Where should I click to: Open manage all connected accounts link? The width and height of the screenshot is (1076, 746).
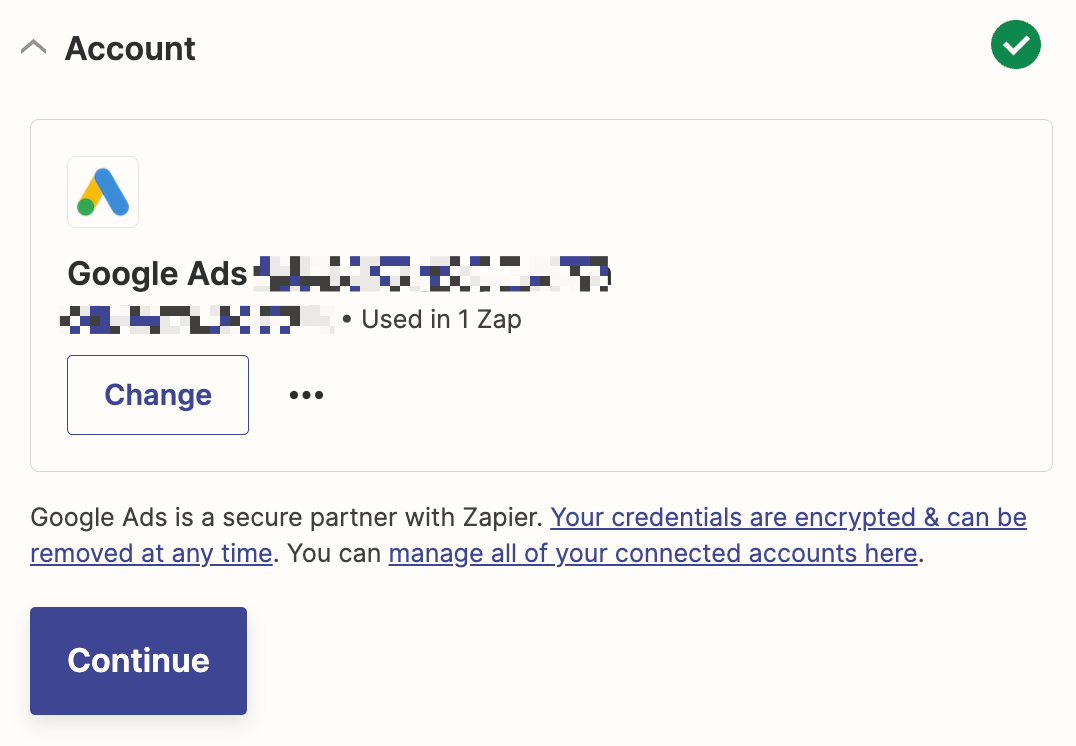[x=653, y=553]
